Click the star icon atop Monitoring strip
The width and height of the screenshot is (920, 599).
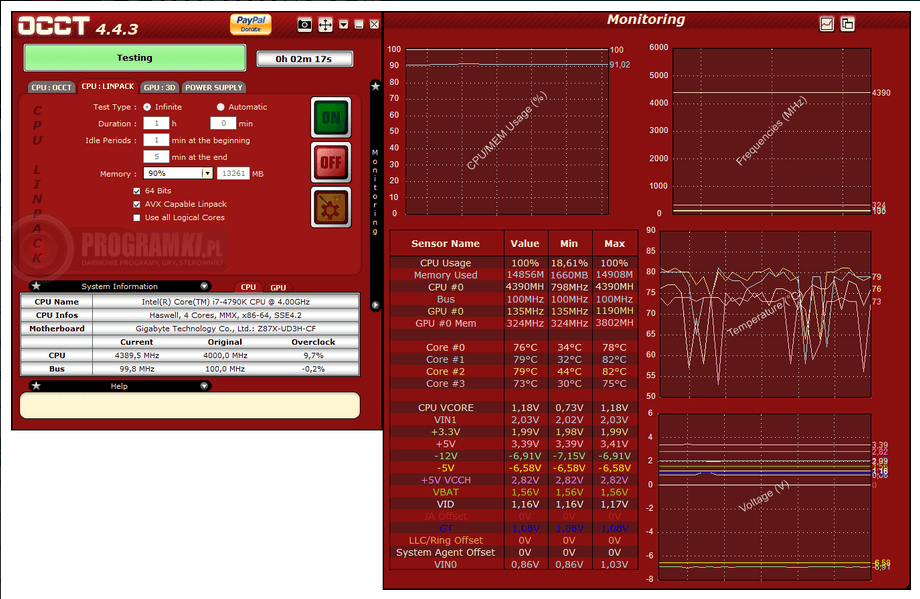tap(376, 86)
